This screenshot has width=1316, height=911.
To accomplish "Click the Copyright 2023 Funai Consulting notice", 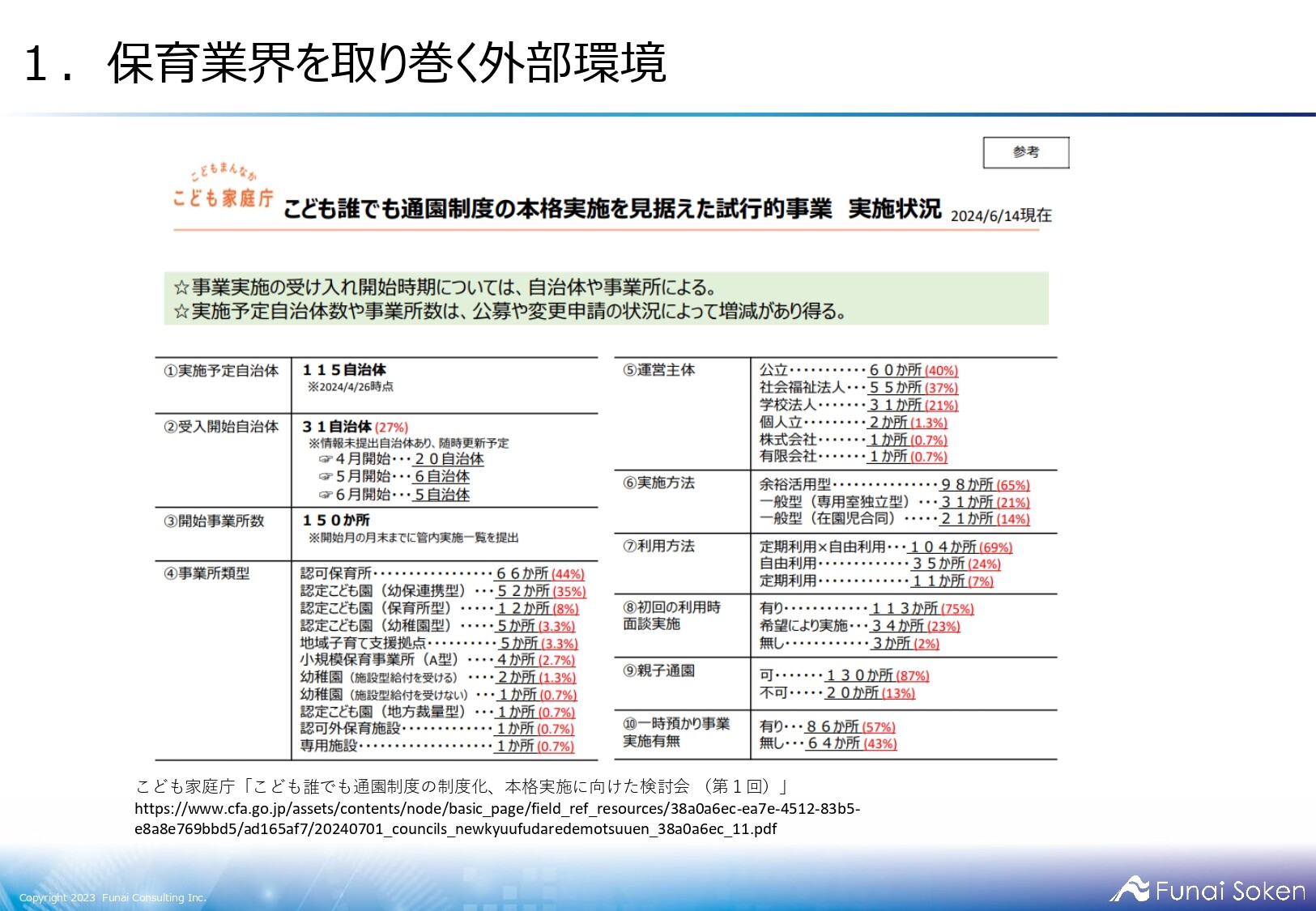I will (x=113, y=897).
